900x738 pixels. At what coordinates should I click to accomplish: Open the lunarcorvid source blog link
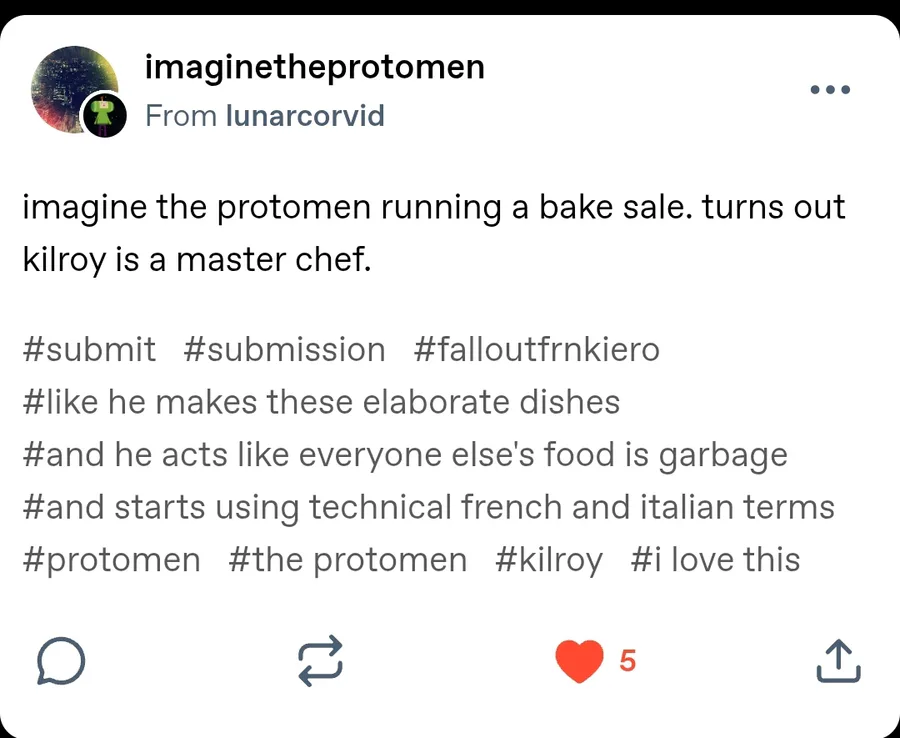pos(305,116)
